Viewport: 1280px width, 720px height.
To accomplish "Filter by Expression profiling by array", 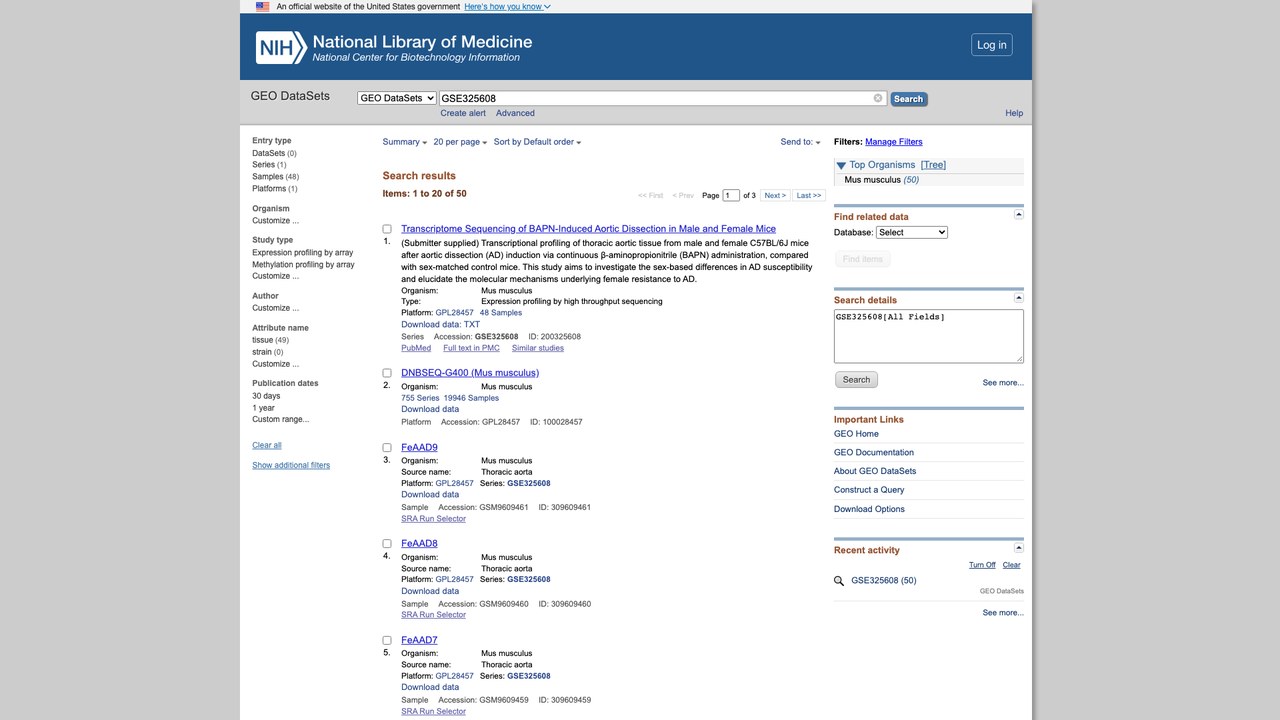I will coord(303,253).
